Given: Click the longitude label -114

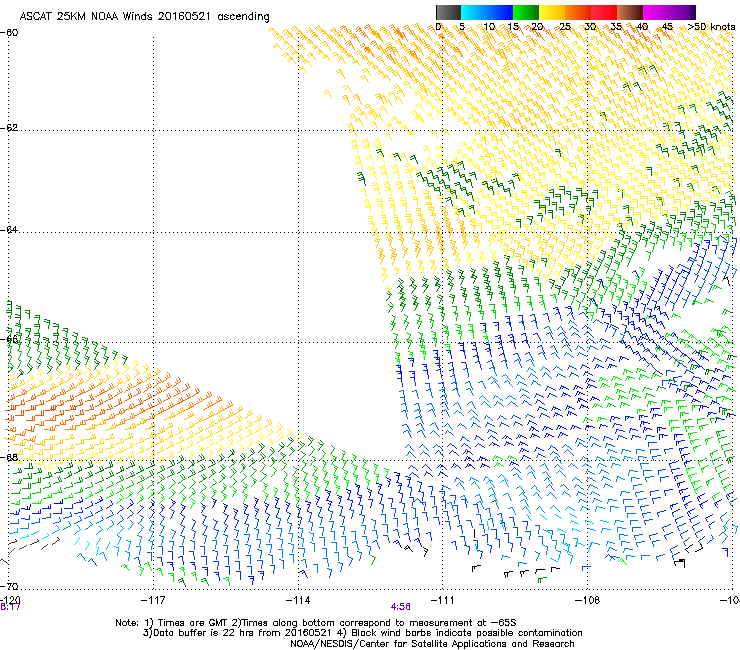Looking at the screenshot, I should [x=298, y=600].
